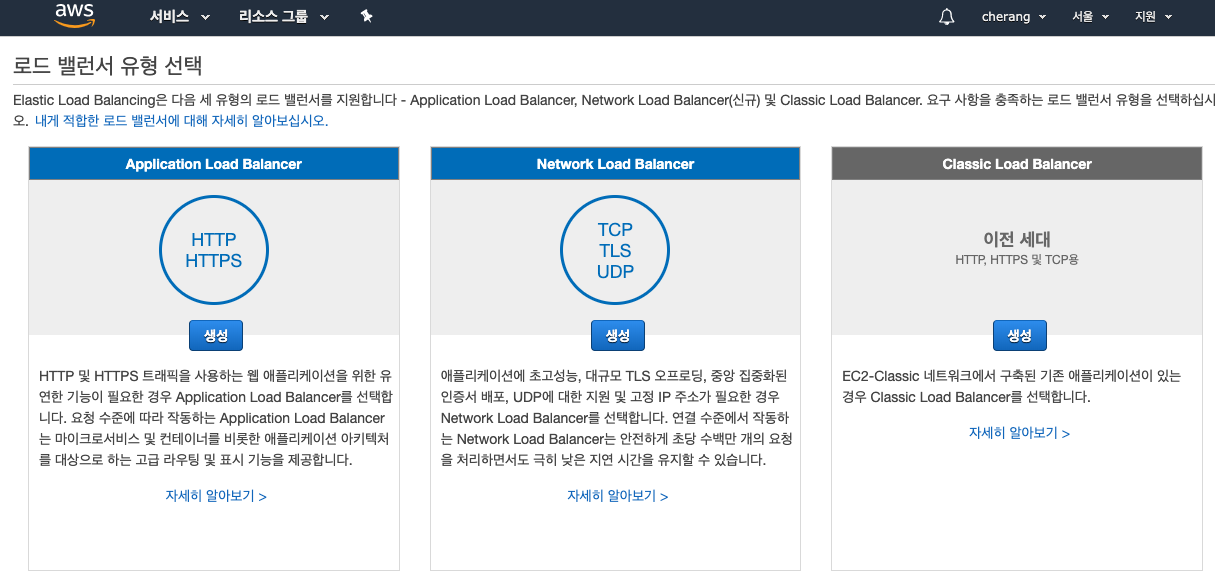The height and width of the screenshot is (580, 1215).
Task: Open the 서울 region dropdown
Action: (1091, 17)
